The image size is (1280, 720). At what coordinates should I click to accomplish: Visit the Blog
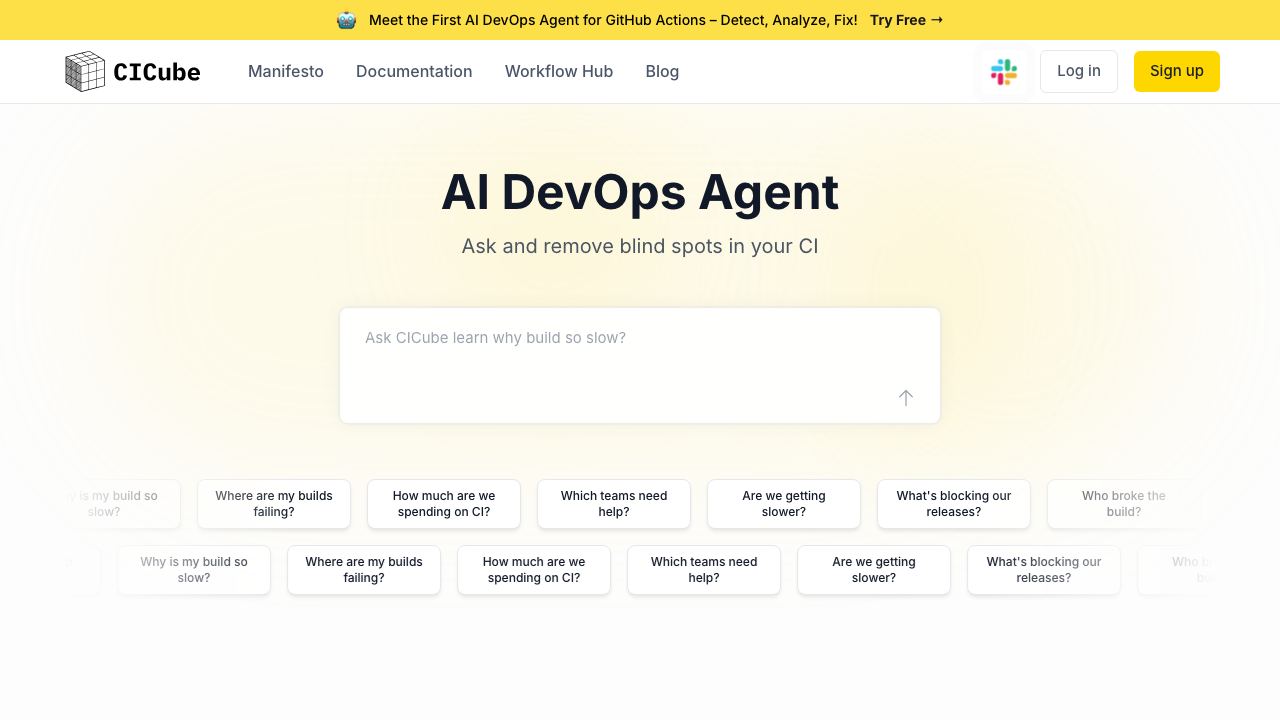point(662,71)
